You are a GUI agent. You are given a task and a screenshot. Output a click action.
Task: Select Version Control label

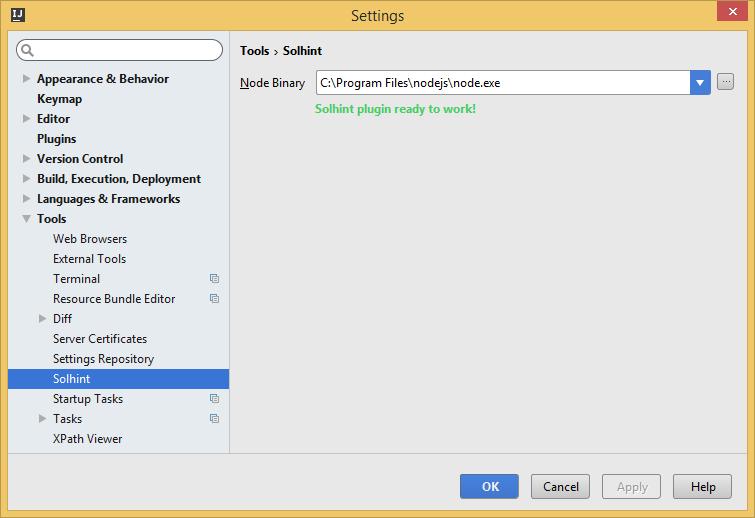(x=80, y=159)
